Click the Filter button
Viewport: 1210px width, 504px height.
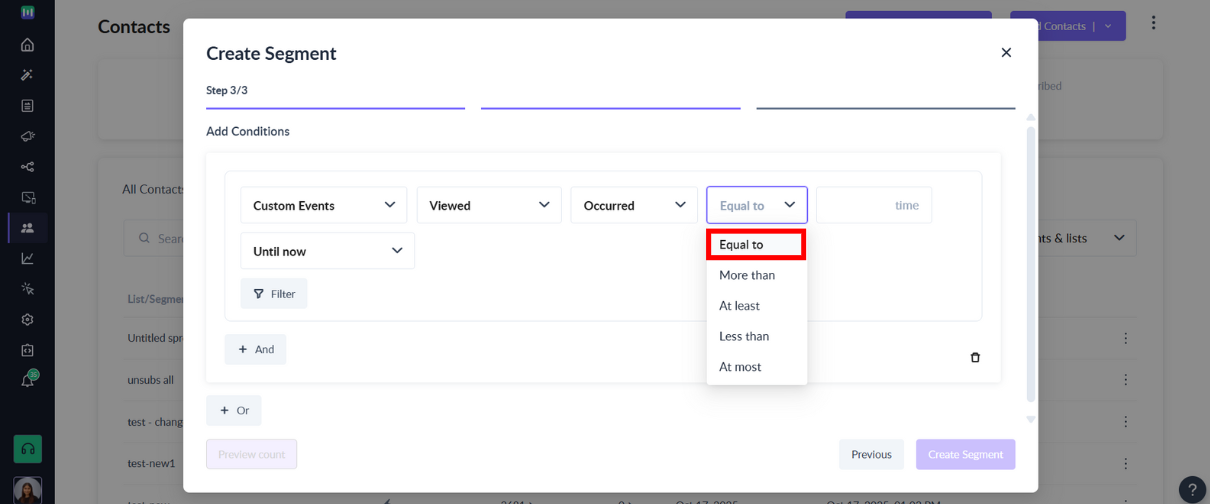click(x=274, y=294)
